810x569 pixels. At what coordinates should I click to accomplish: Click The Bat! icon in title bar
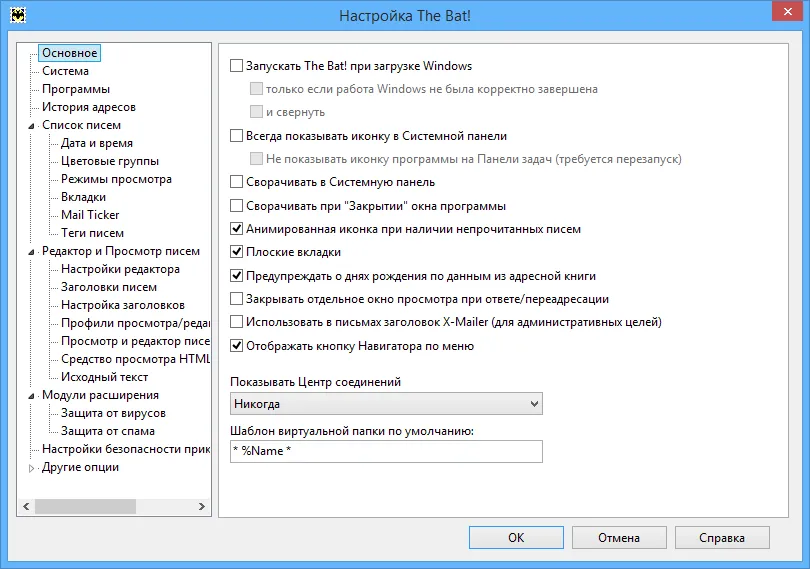tap(18, 15)
